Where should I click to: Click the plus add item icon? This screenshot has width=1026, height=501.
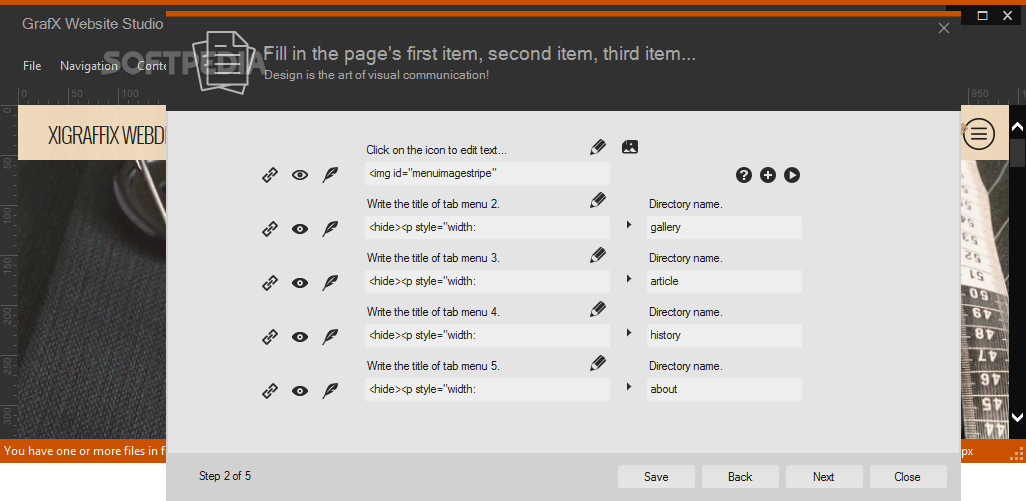click(x=768, y=175)
